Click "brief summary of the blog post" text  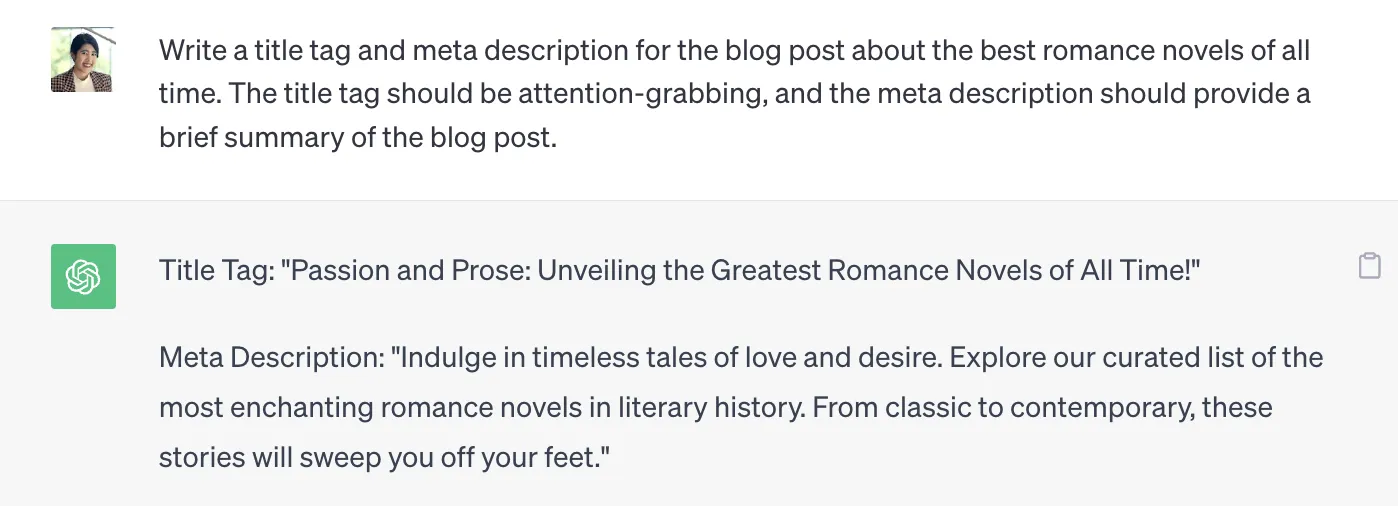[356, 138]
